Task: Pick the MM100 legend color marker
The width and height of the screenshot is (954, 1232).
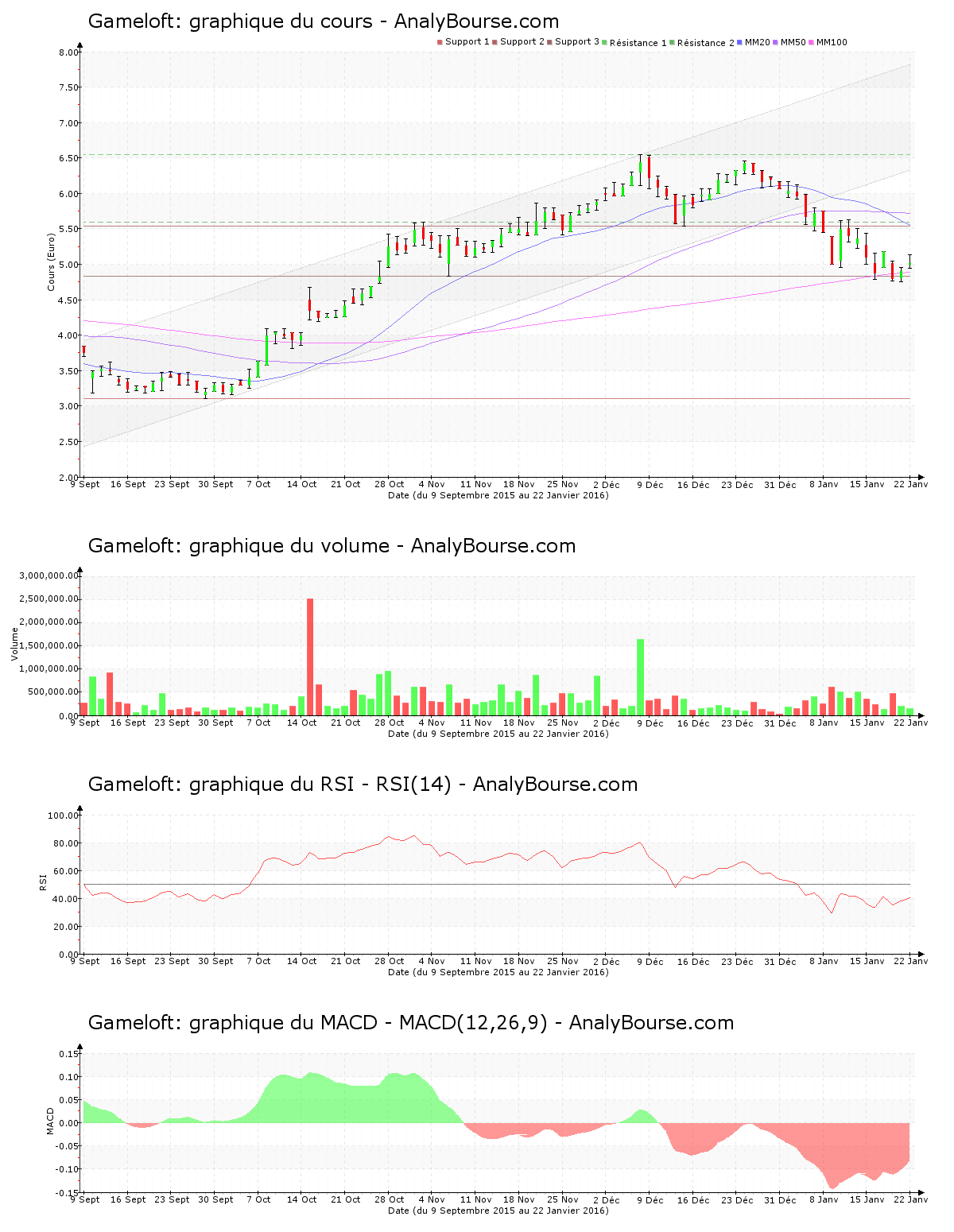Action: pyautogui.click(x=812, y=42)
